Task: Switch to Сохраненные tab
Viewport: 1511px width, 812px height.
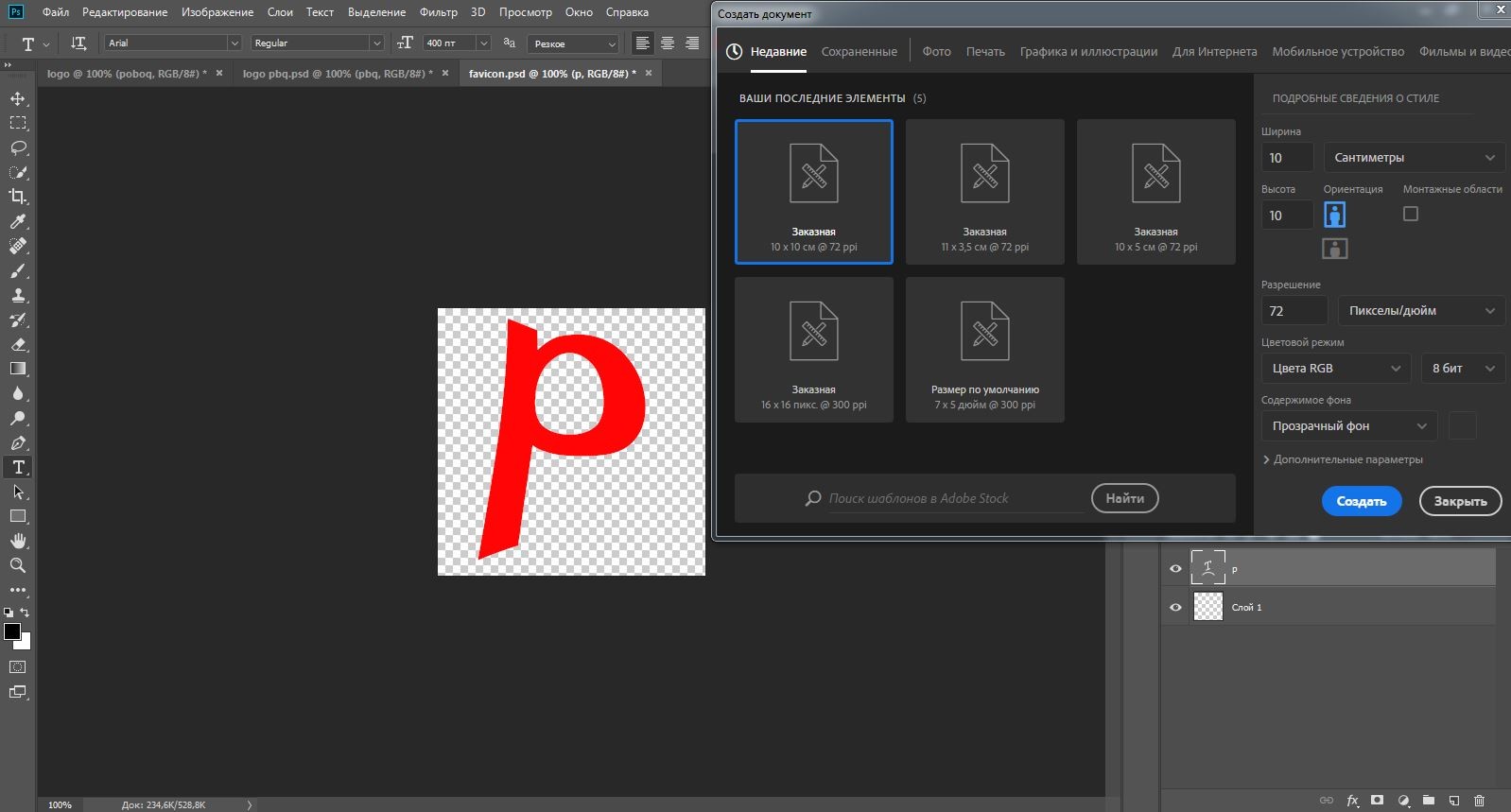Action: point(859,52)
